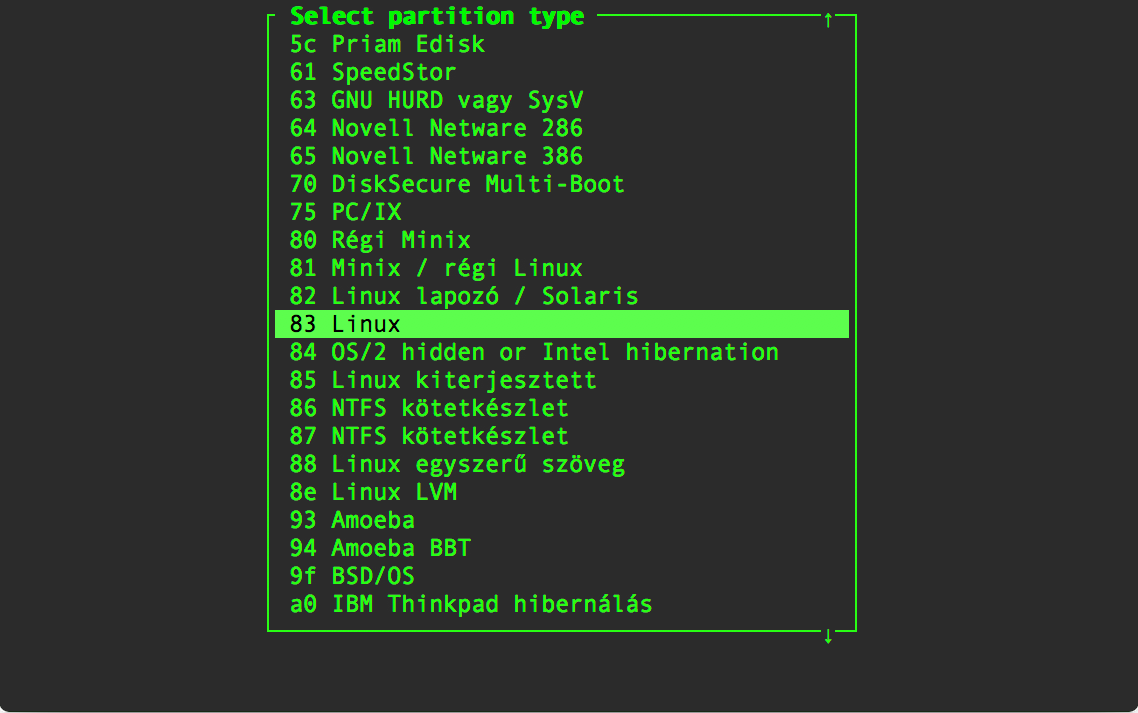Choose 81 Minix / régi Linux
Image resolution: width=1138 pixels, height=713 pixels.
[562, 268]
